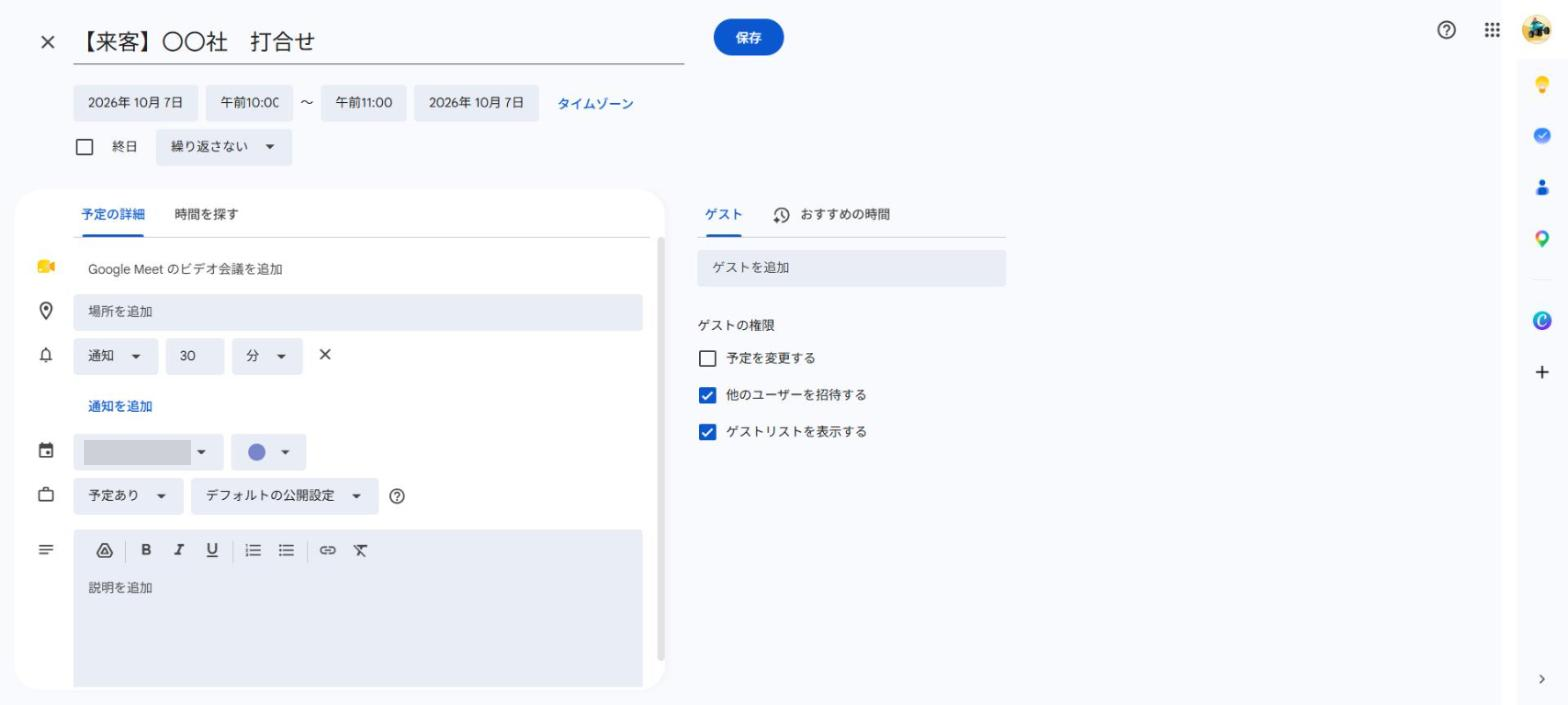Click the ゲストの権限 heading text

point(736,325)
